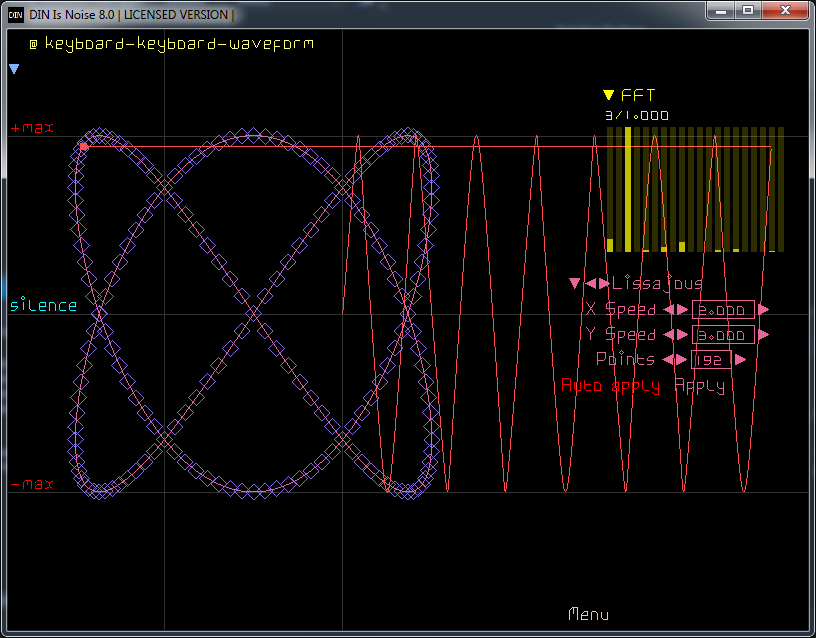
Task: Collapse the FFT panel with yellow triangle
Action: 608,96
